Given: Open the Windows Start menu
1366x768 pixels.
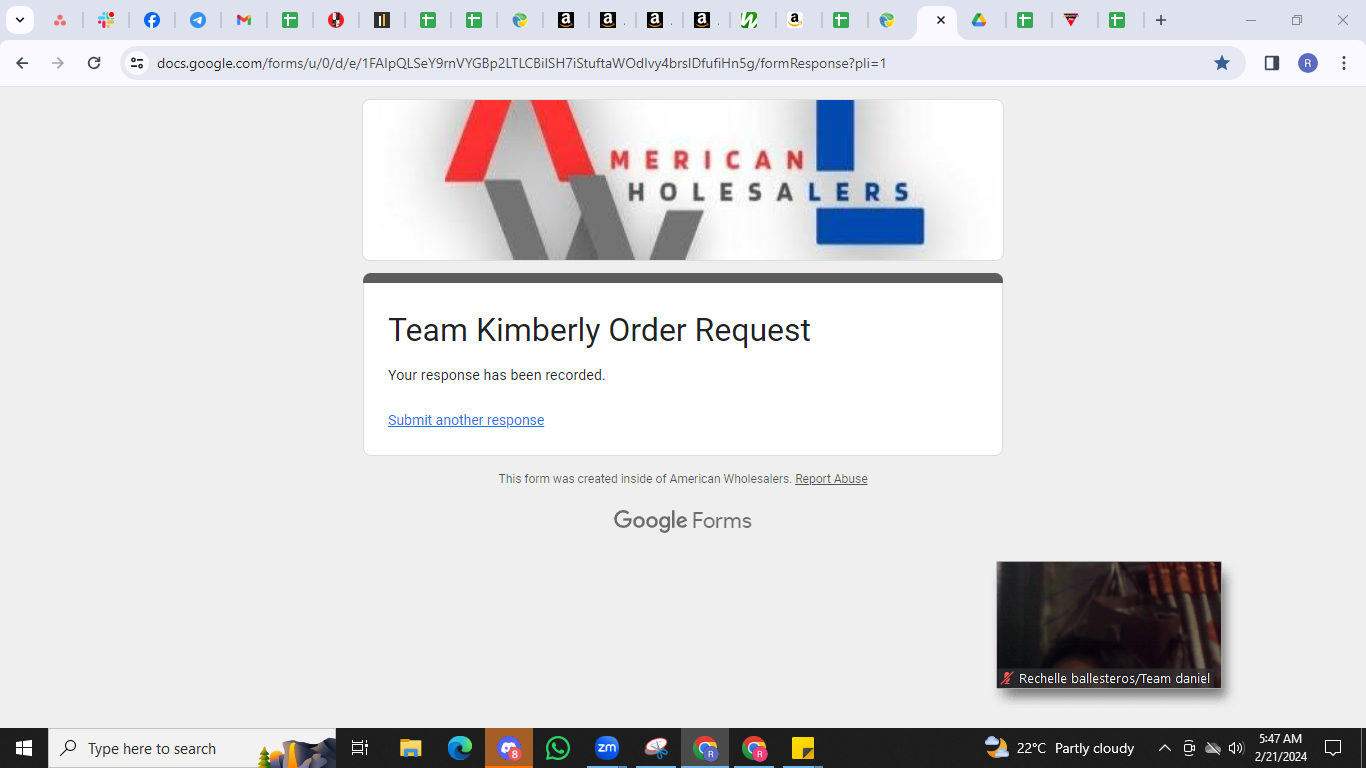Looking at the screenshot, I should [x=24, y=748].
